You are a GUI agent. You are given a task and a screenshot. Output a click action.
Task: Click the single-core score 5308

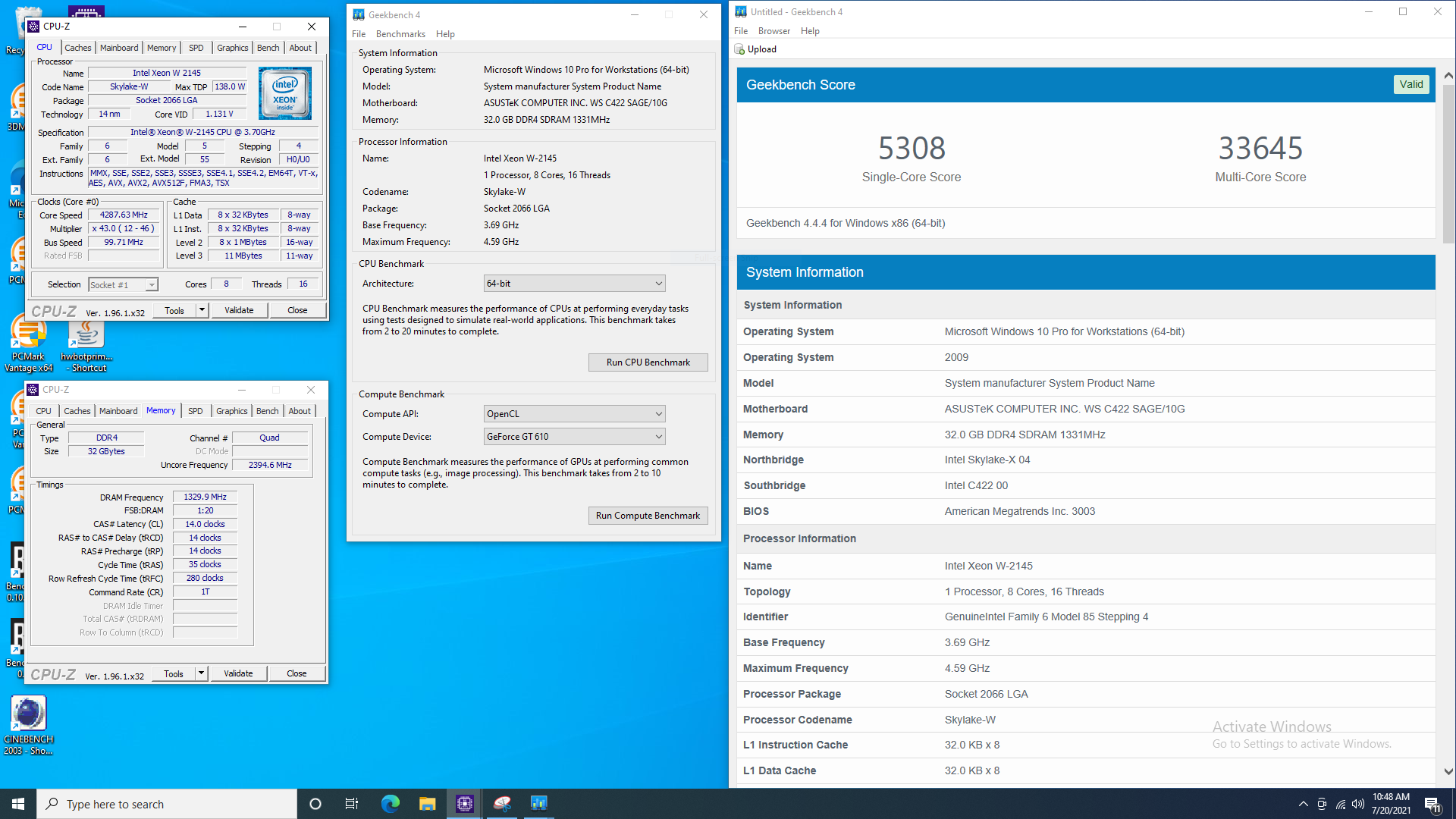pos(912,149)
